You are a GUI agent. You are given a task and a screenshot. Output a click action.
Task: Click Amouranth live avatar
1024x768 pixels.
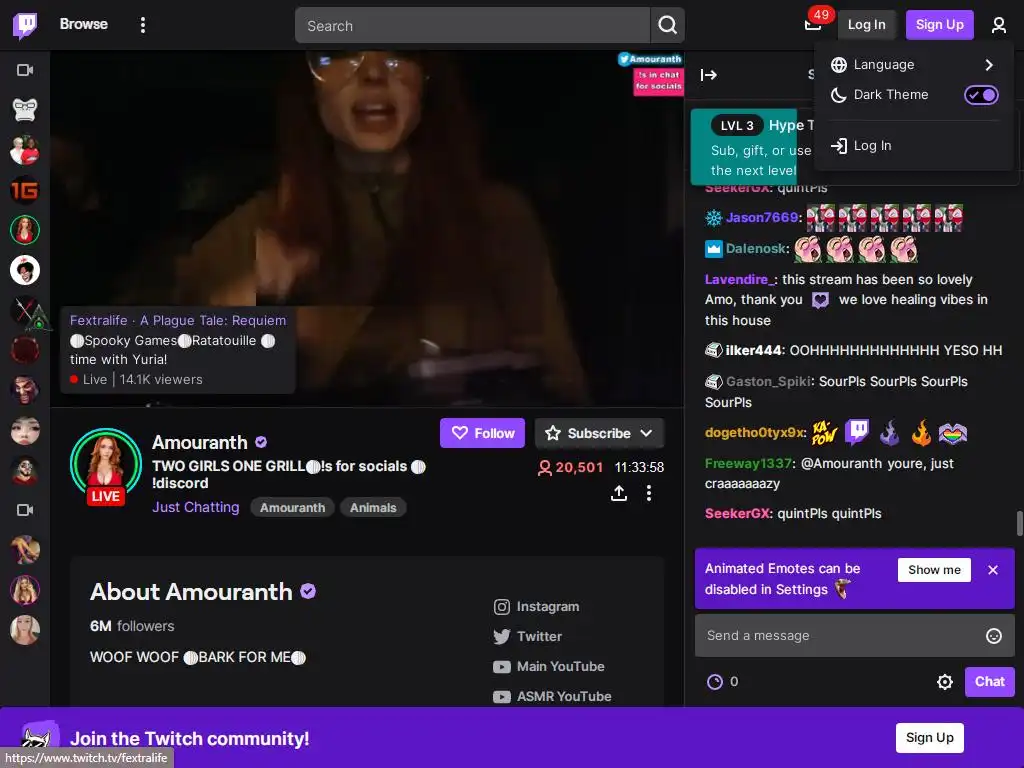pos(106,465)
